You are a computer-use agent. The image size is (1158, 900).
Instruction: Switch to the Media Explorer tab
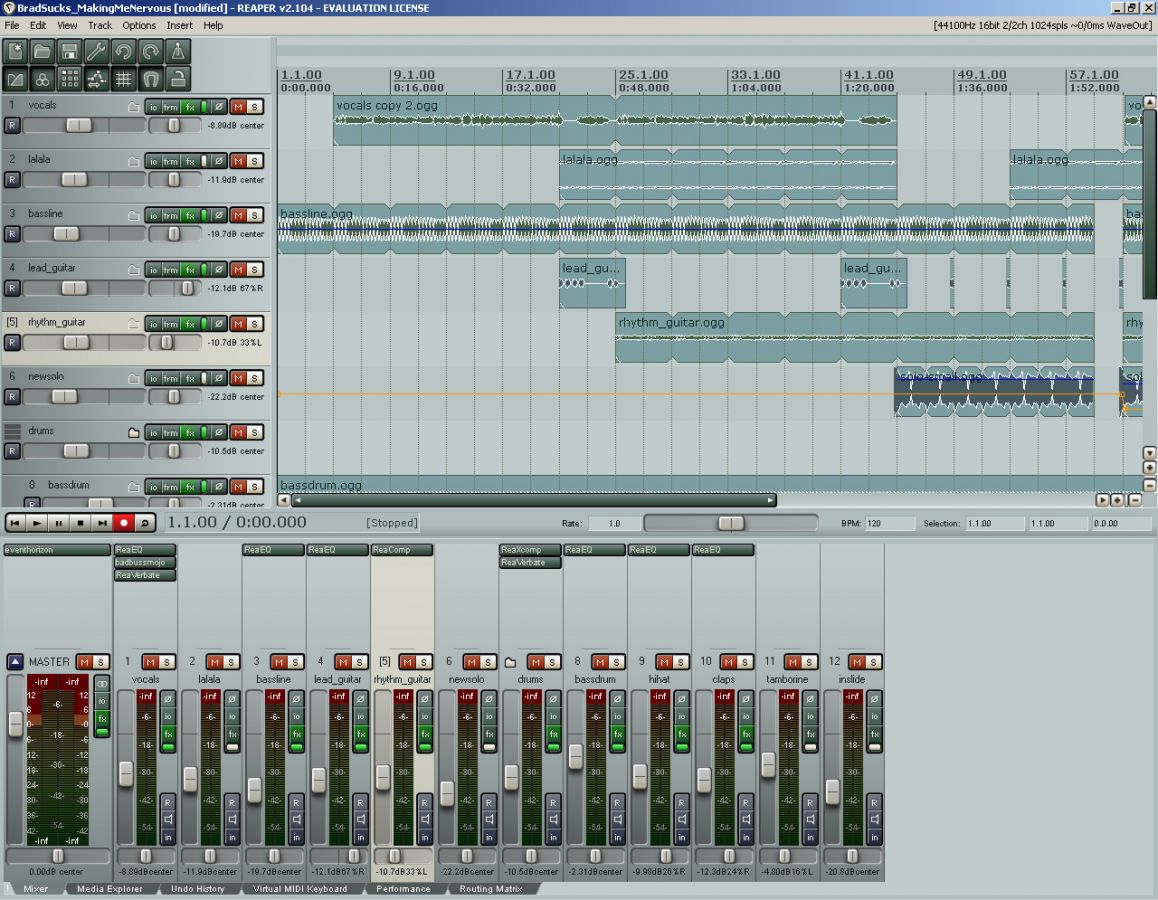pos(109,889)
